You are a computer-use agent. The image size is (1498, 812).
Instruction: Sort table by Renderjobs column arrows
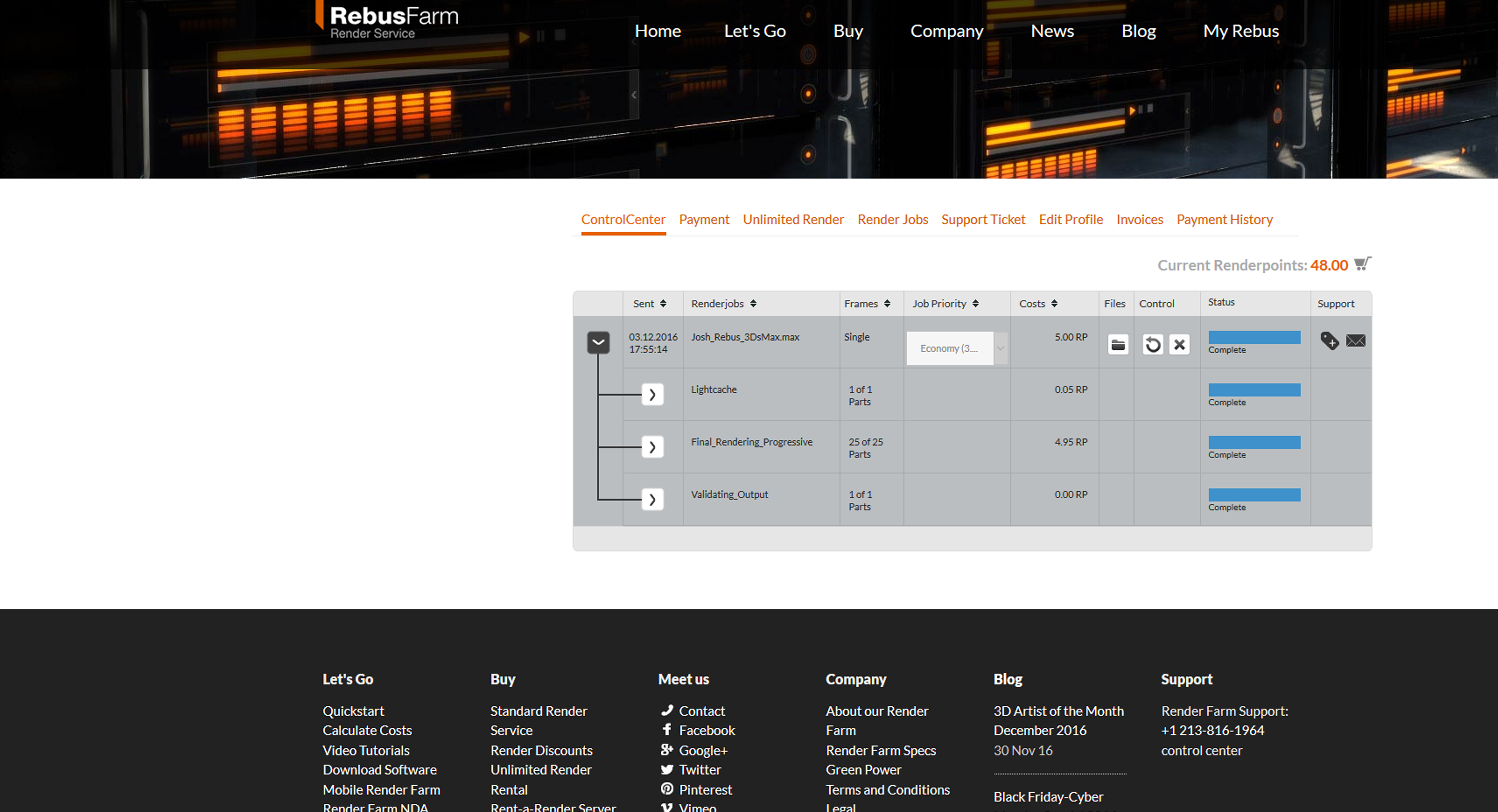[753, 303]
